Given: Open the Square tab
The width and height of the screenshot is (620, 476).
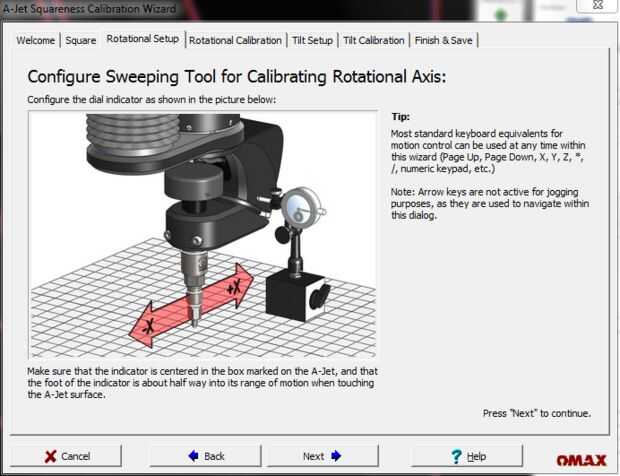Looking at the screenshot, I should pos(81,40).
